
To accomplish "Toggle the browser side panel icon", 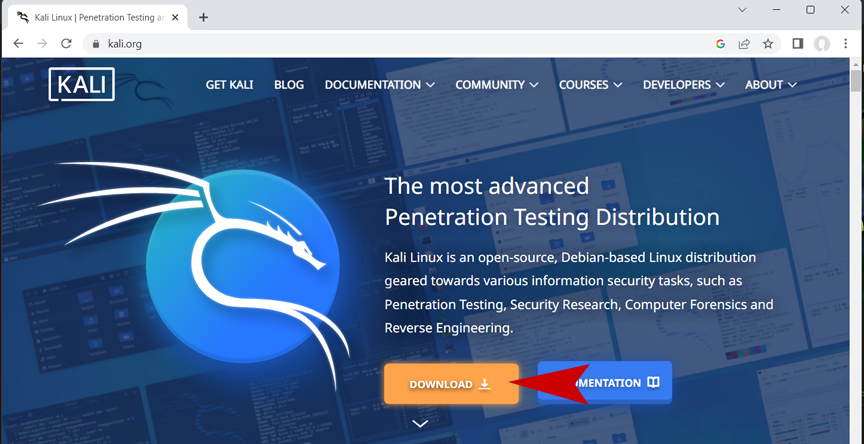I will click(797, 44).
